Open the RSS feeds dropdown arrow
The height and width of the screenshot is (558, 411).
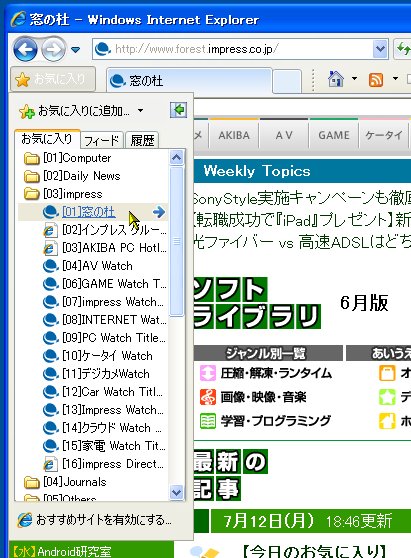click(x=395, y=79)
